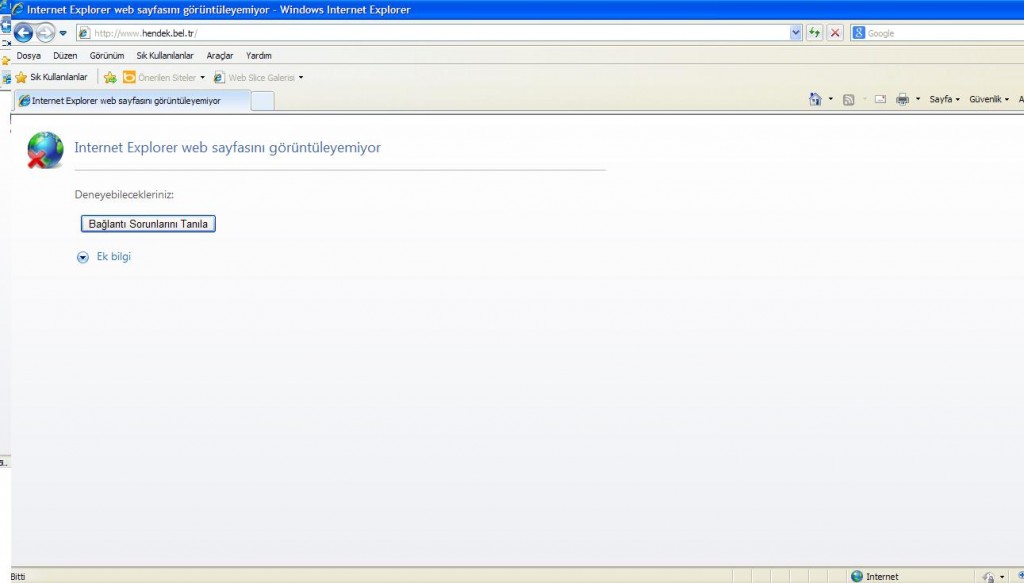The height and width of the screenshot is (583, 1024).
Task: Click the Read mail envelope icon
Action: click(x=880, y=99)
